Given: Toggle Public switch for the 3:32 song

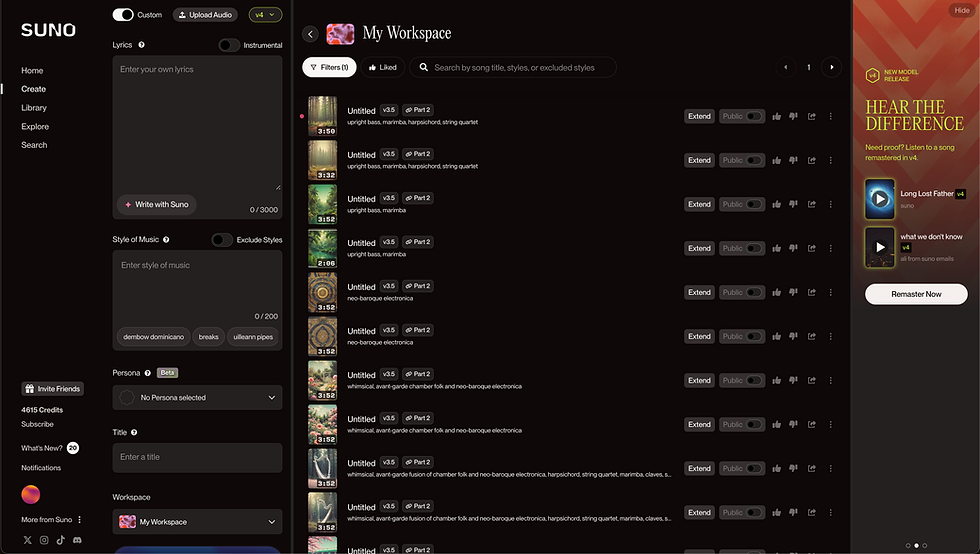Looking at the screenshot, I should point(754,161).
